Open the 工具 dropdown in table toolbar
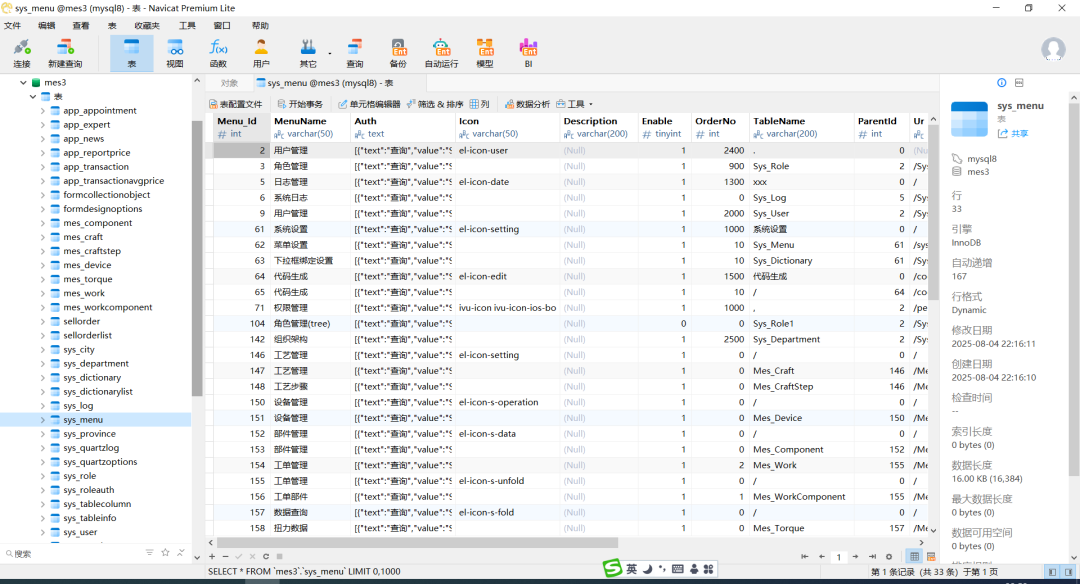This screenshot has width=1080, height=584. (x=575, y=104)
